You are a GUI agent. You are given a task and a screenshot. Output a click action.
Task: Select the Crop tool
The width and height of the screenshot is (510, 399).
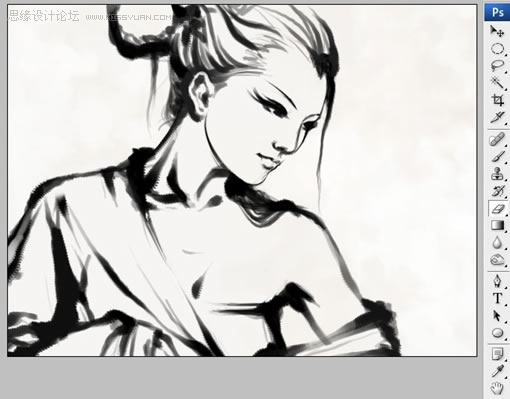[497, 100]
